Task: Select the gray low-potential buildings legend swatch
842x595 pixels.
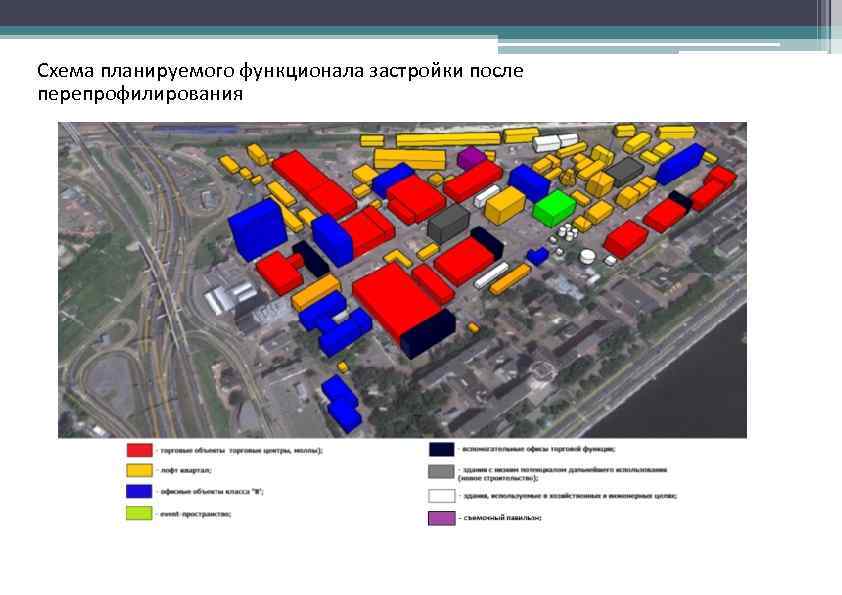Action: click(x=440, y=469)
